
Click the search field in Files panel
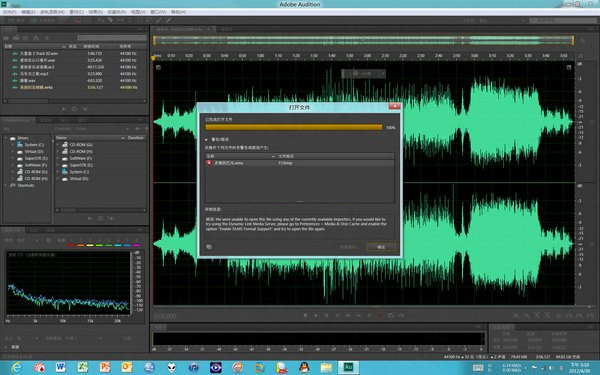(112, 38)
